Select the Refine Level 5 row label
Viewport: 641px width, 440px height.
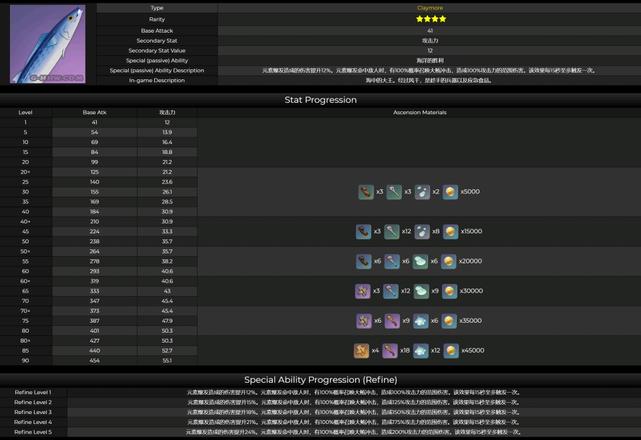(33, 432)
